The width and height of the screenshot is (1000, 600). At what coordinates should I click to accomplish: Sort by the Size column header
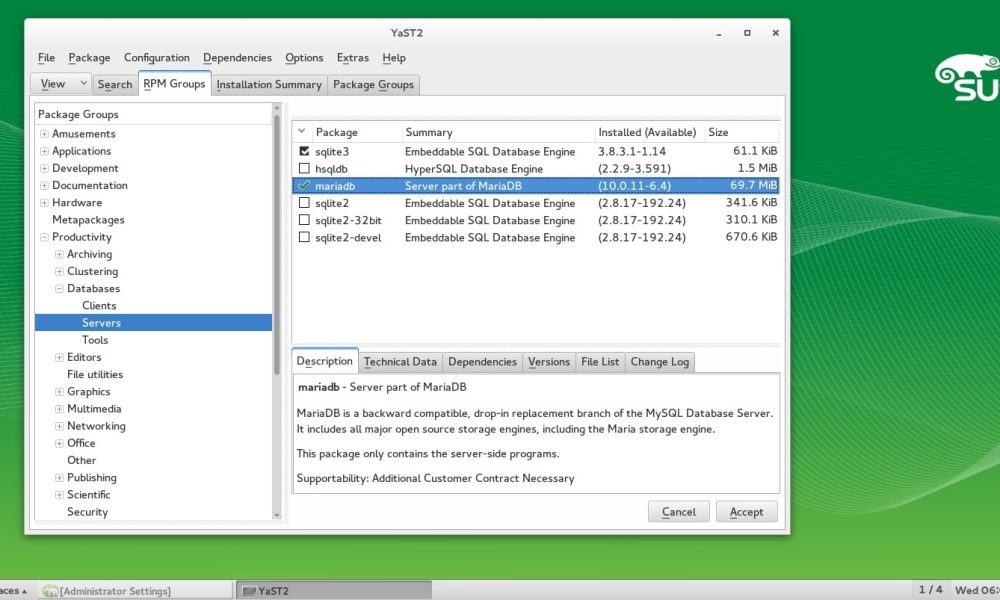coord(742,132)
